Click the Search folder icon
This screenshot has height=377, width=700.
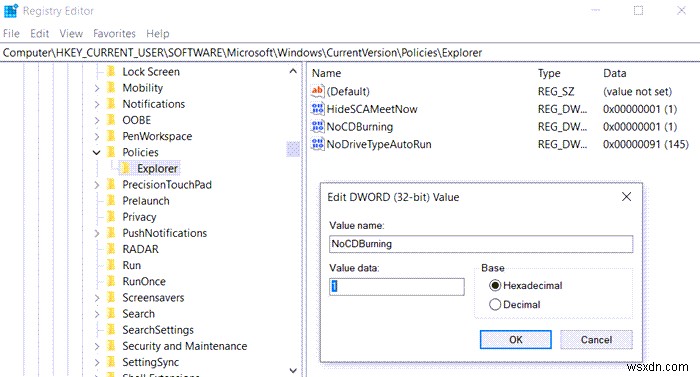tap(111, 314)
